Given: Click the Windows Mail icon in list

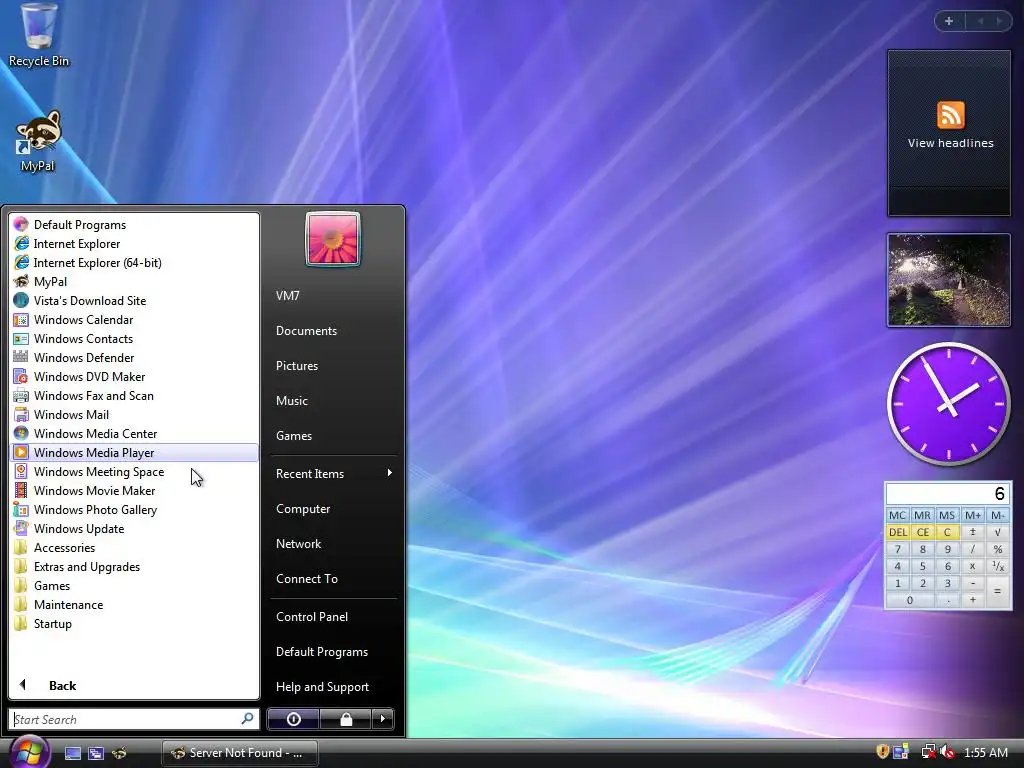Looking at the screenshot, I should tap(21, 414).
